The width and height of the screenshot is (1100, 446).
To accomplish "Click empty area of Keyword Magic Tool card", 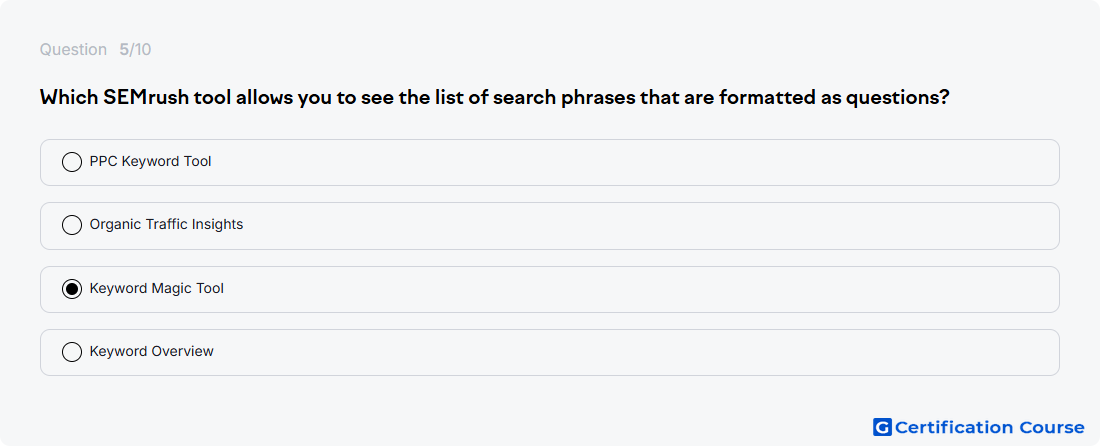I will [x=631, y=289].
